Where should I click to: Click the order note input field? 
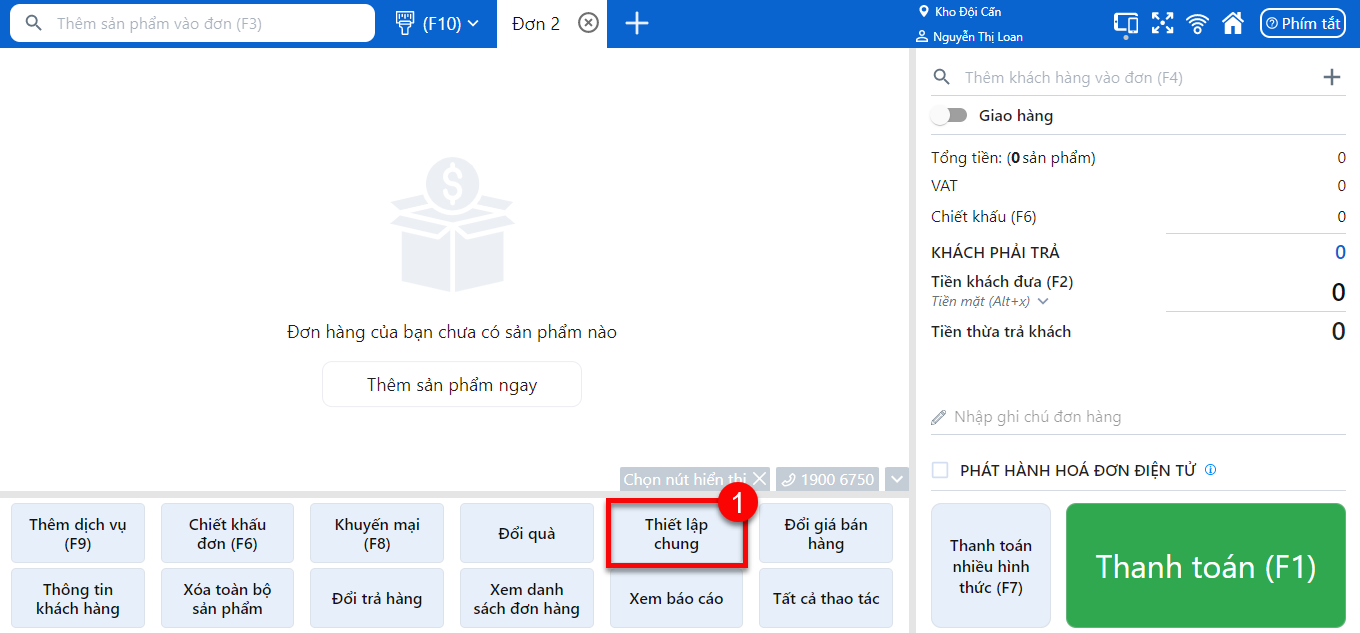tap(1138, 417)
